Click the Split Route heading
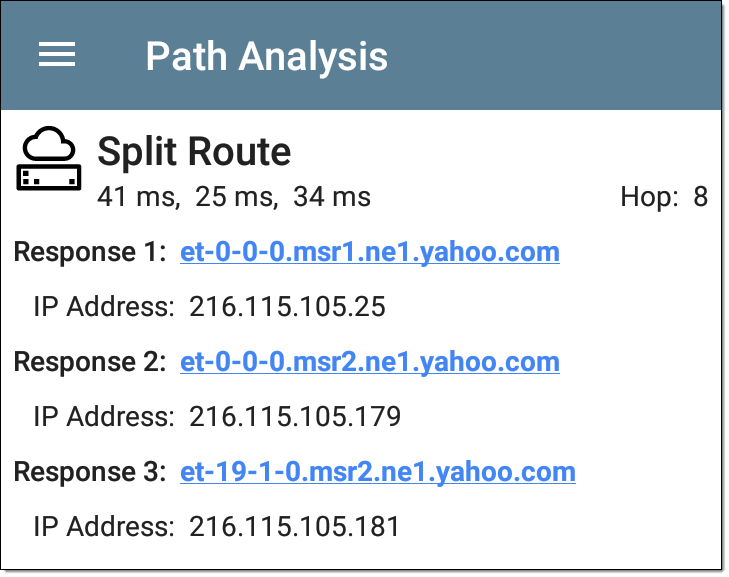 (194, 152)
